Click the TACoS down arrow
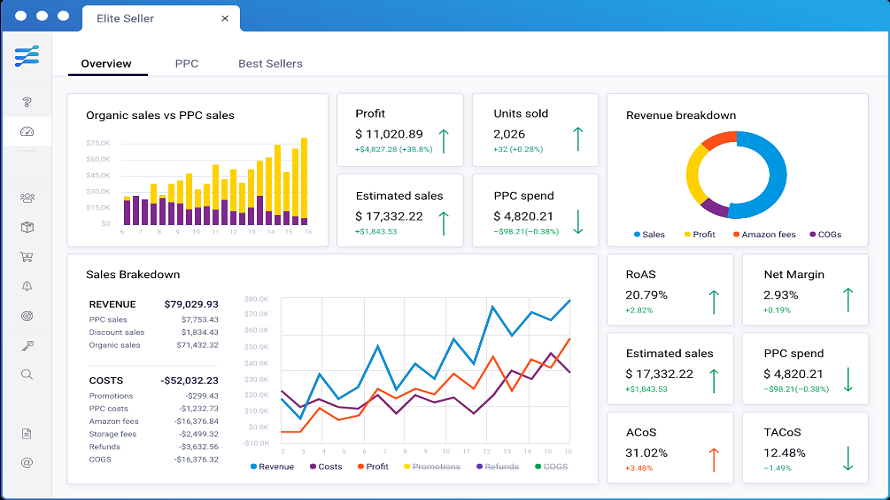The width and height of the screenshot is (890, 500). click(848, 459)
